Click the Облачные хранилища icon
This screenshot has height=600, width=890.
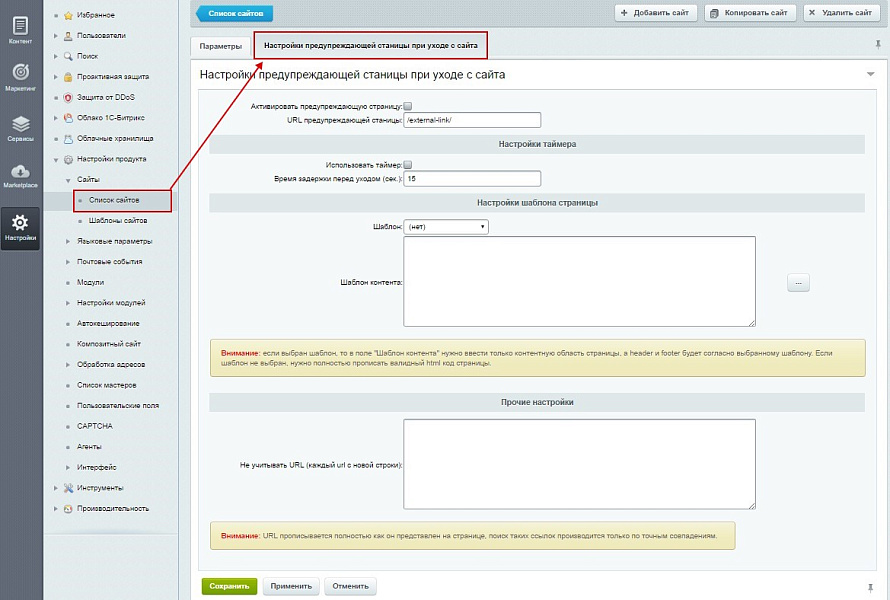coord(68,139)
